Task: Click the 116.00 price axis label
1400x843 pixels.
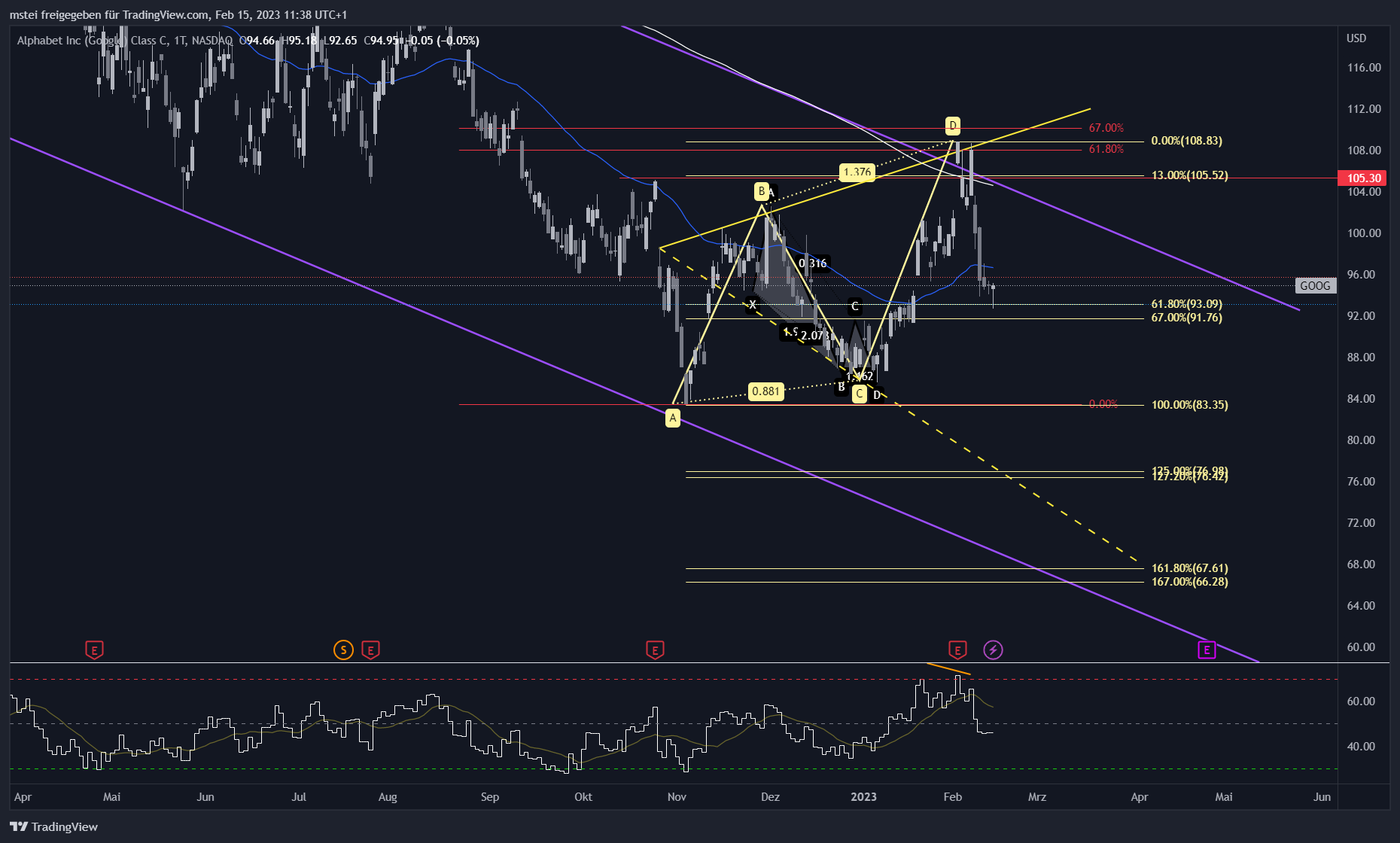Action: [x=1364, y=68]
